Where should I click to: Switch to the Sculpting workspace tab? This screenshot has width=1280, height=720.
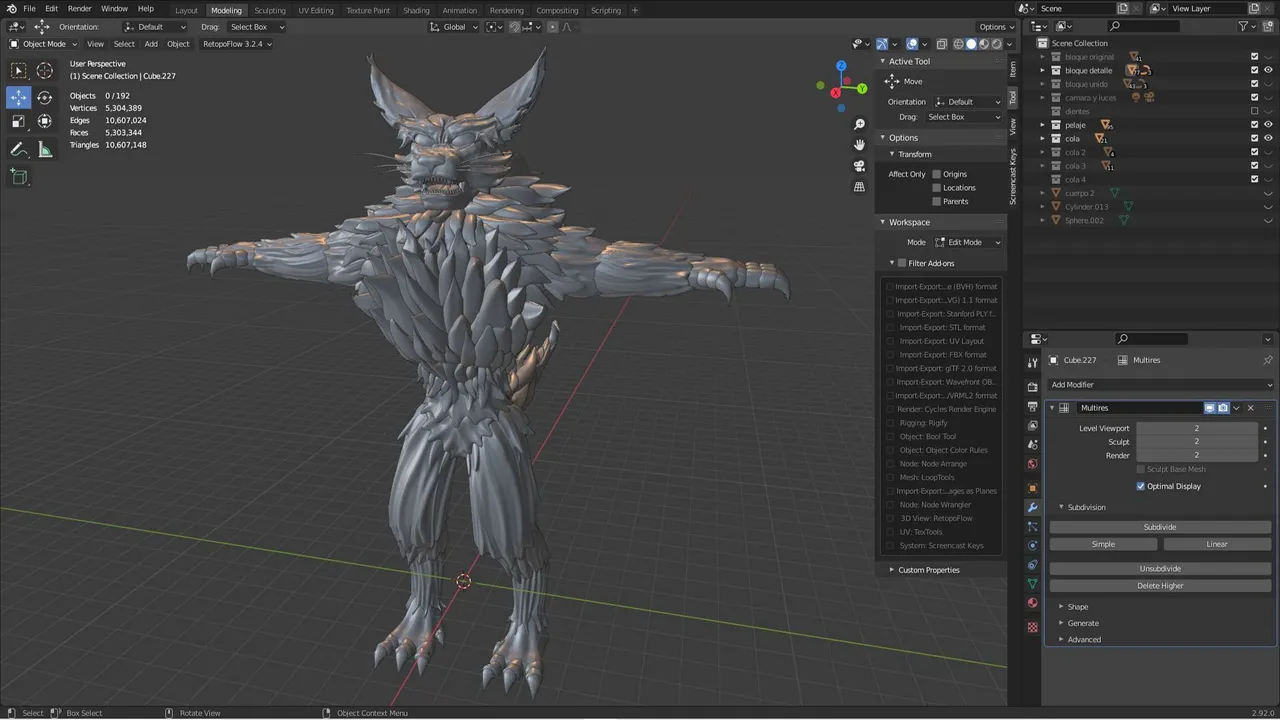pos(270,10)
